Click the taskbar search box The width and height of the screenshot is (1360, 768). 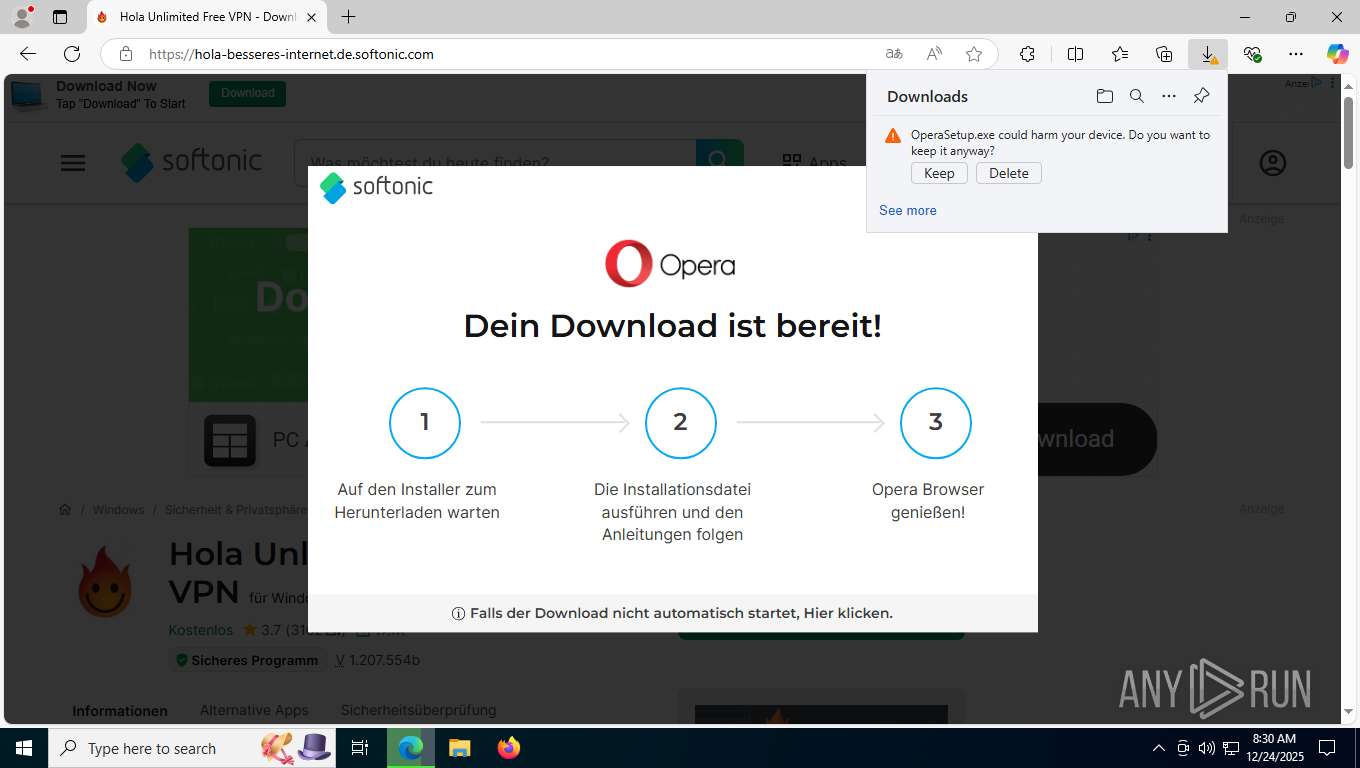coord(193,748)
